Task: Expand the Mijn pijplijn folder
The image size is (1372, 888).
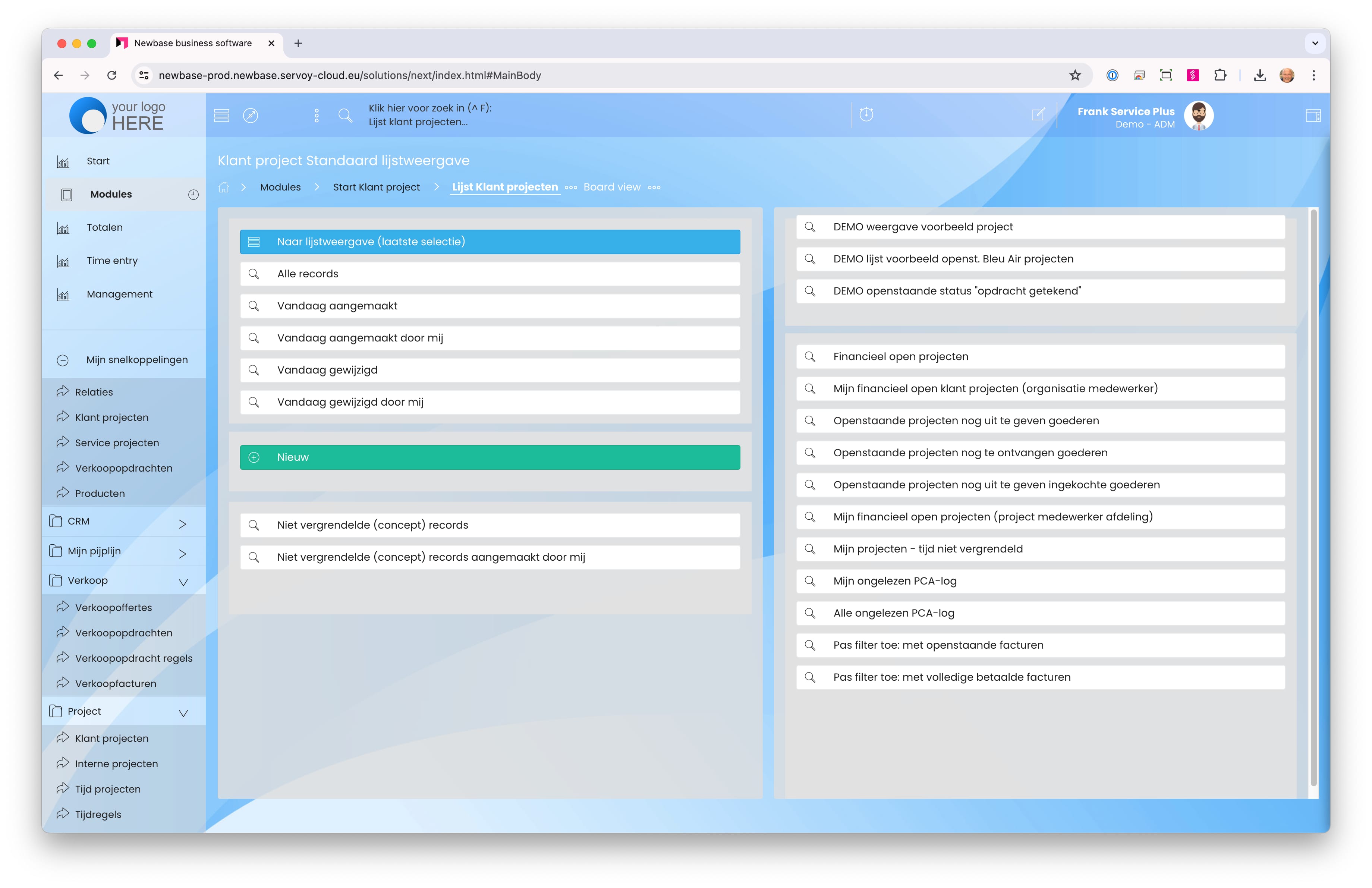Action: click(x=182, y=554)
